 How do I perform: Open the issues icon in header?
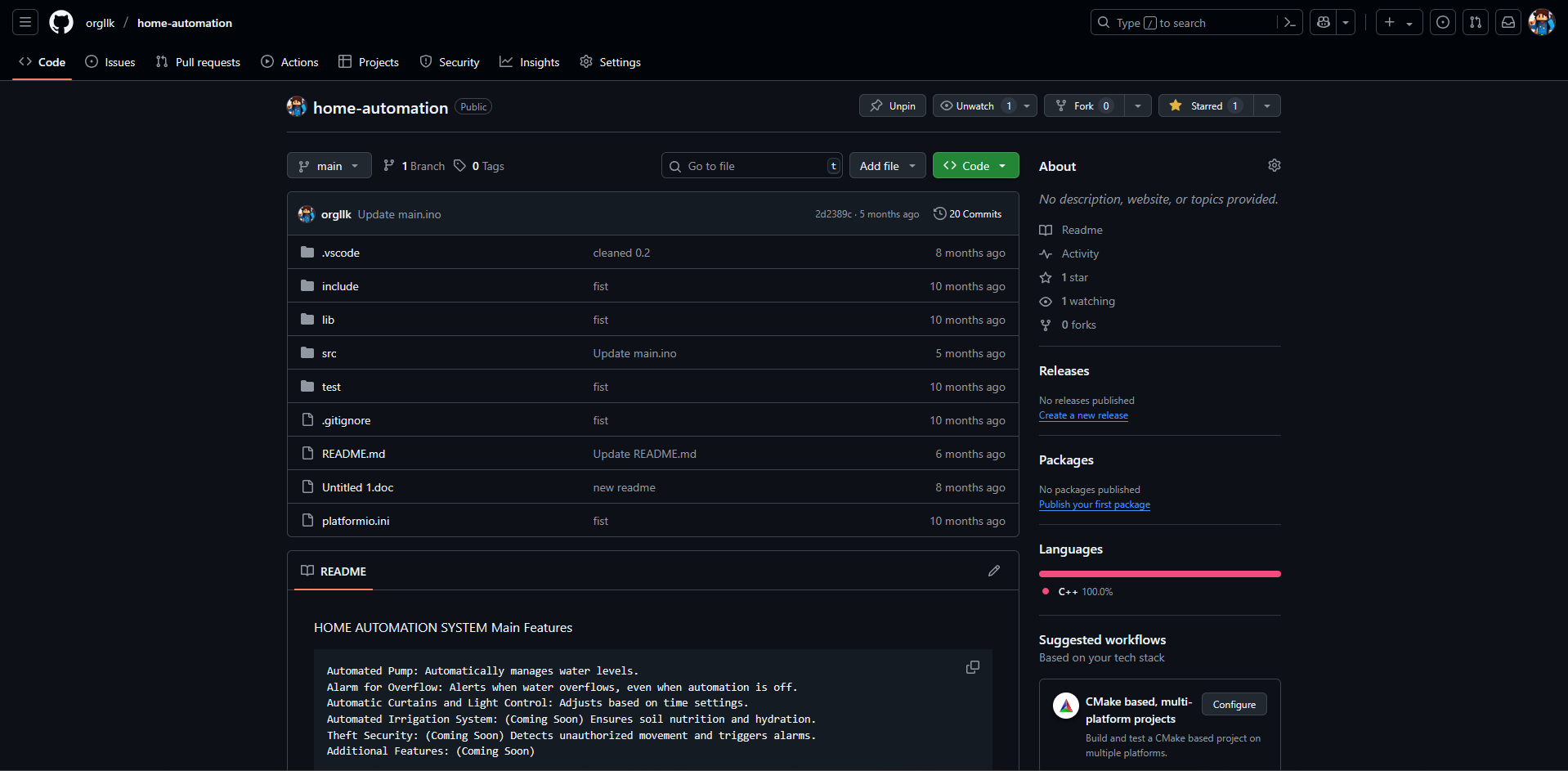pyautogui.click(x=1443, y=22)
